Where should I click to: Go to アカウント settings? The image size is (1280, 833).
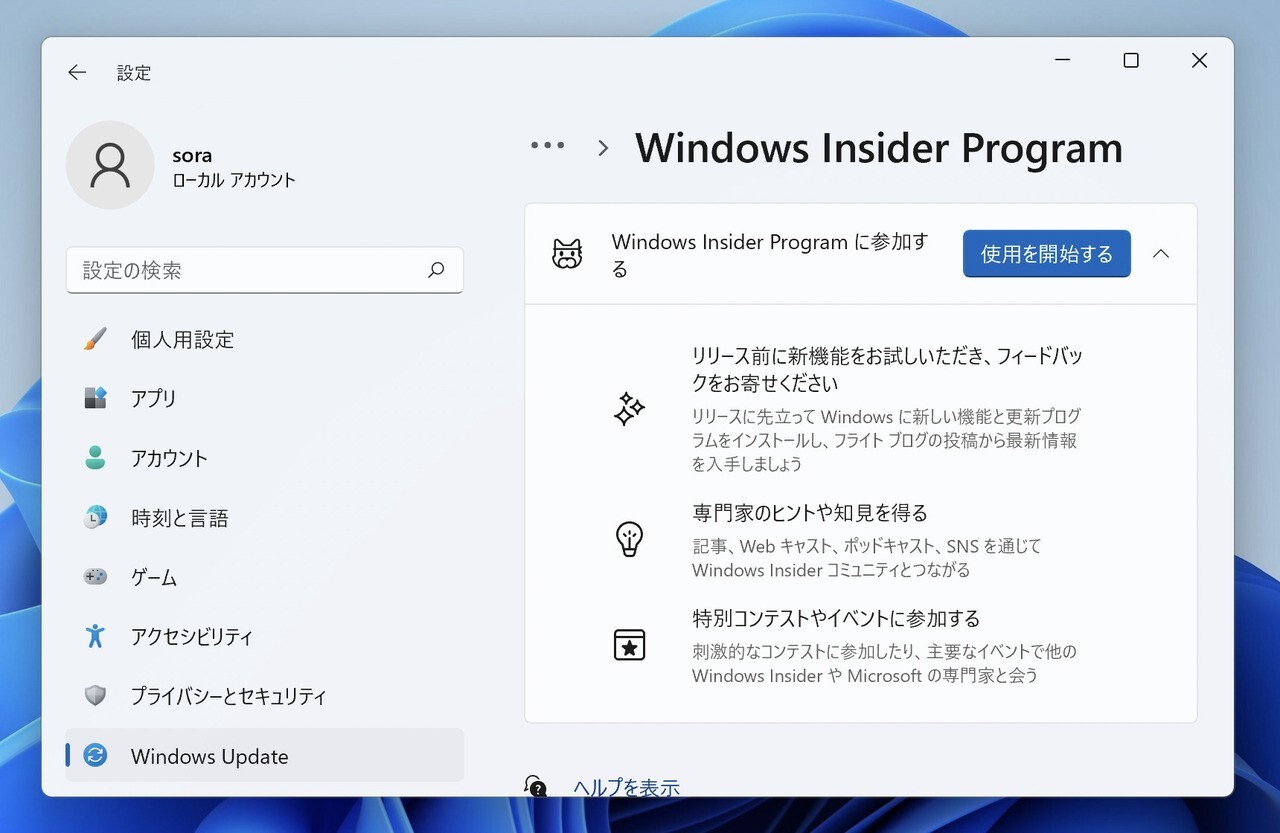pos(265,459)
